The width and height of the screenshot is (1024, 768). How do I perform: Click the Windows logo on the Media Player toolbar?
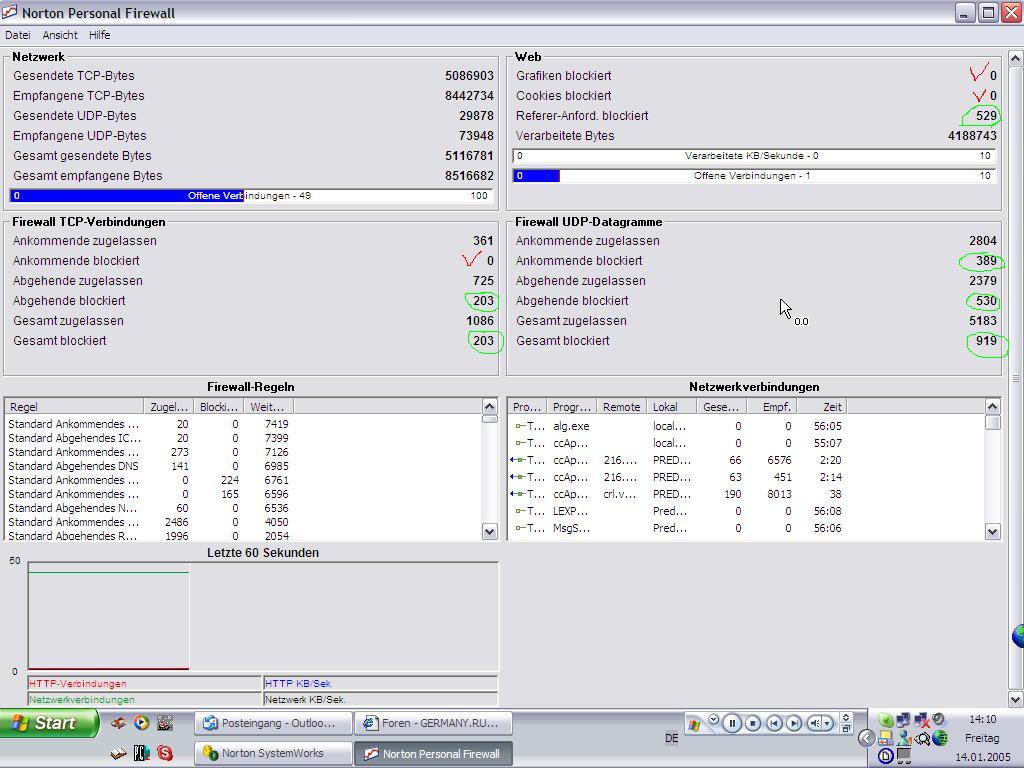tap(694, 725)
